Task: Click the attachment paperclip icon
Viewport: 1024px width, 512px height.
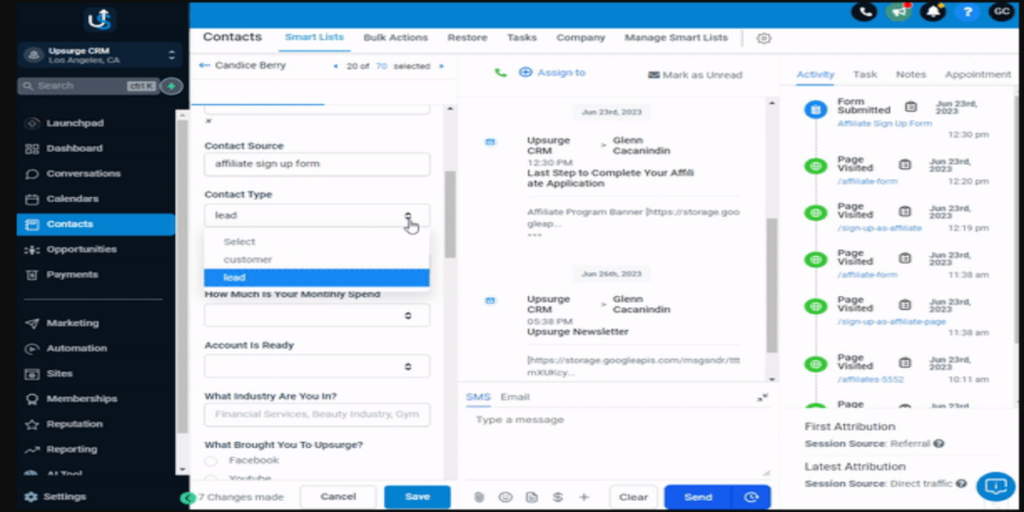Action: click(479, 497)
